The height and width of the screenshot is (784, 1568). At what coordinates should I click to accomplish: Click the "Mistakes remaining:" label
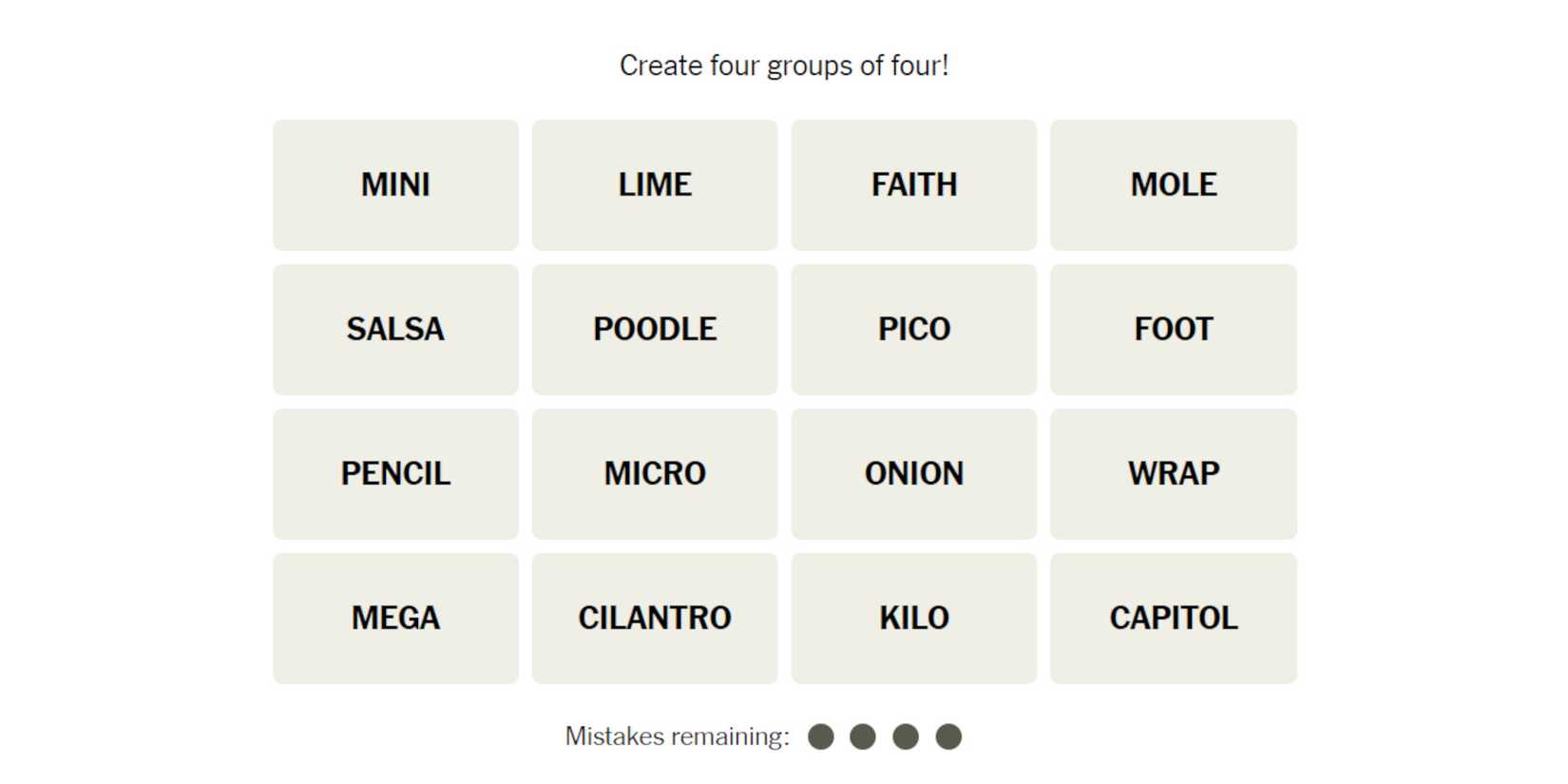(677, 736)
